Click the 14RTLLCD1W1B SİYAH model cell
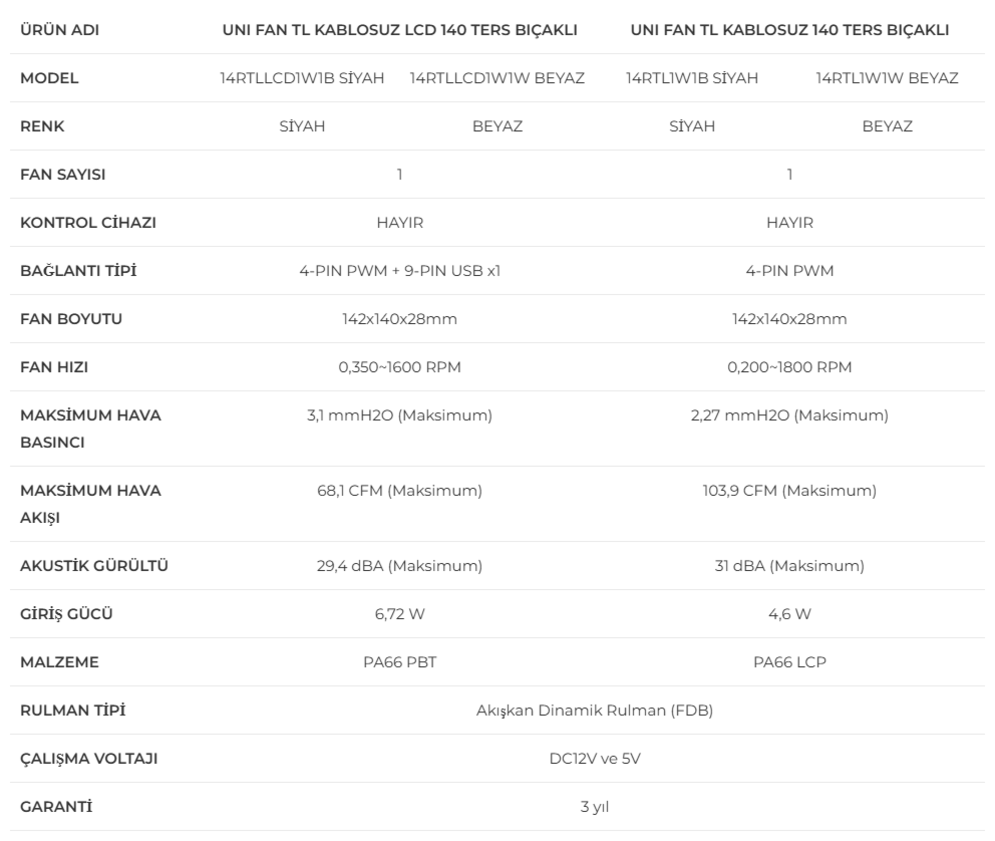The height and width of the screenshot is (841, 995). click(x=302, y=78)
